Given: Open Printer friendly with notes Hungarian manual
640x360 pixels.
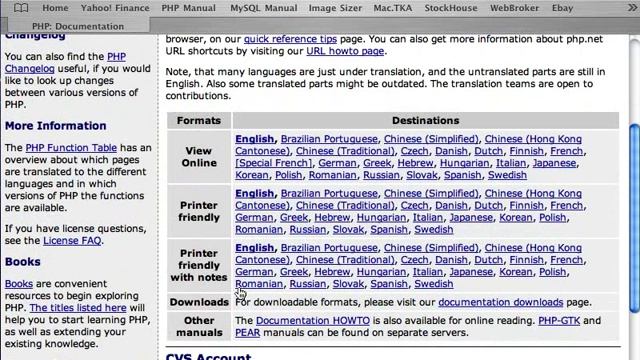Looking at the screenshot, I should point(381,272).
